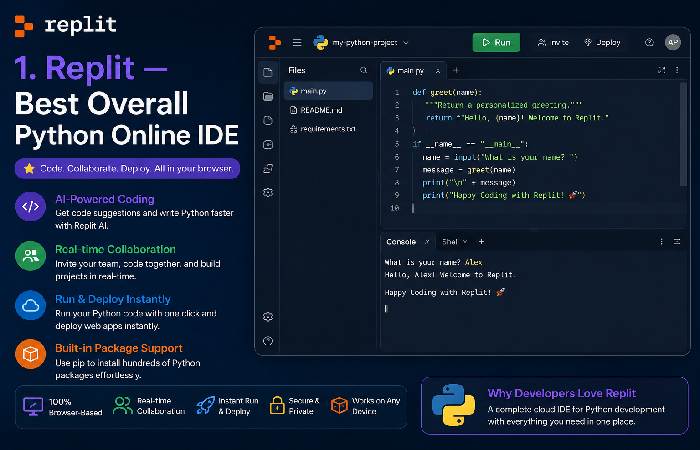Run the project with the green Run button

496,42
